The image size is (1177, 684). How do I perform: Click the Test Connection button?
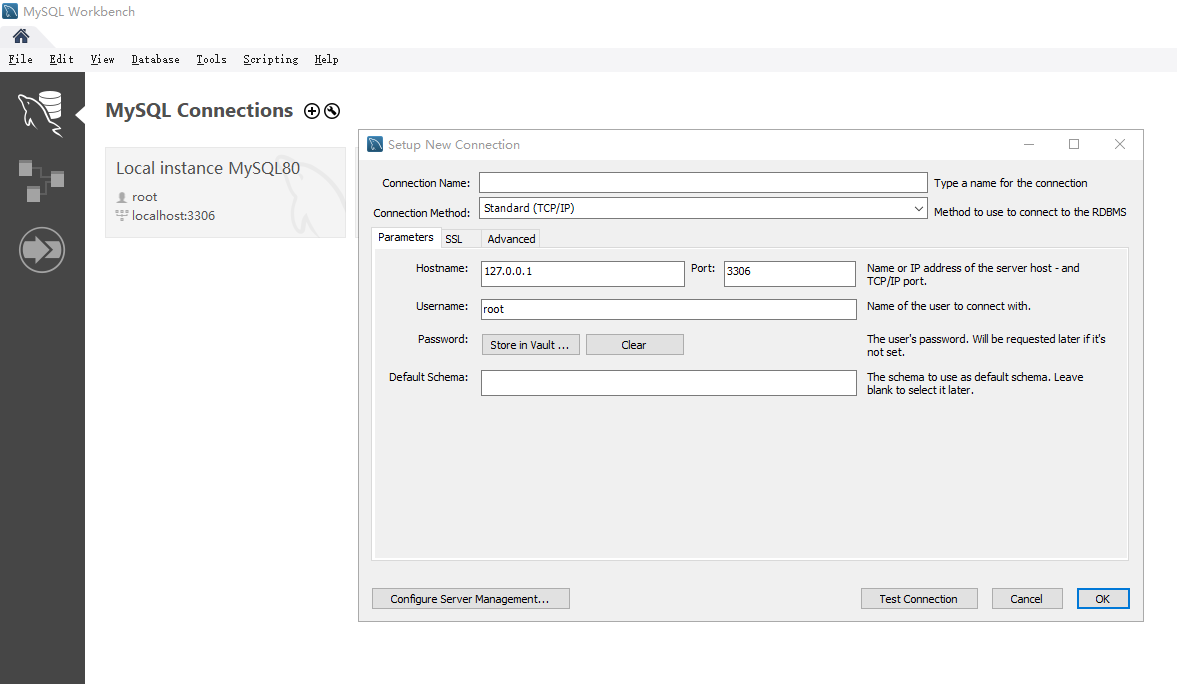coord(919,598)
